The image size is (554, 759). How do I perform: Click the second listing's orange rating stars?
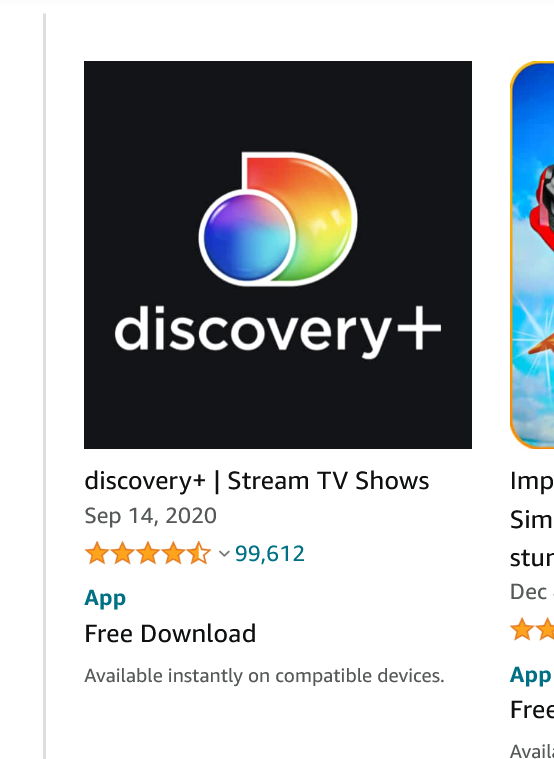532,630
